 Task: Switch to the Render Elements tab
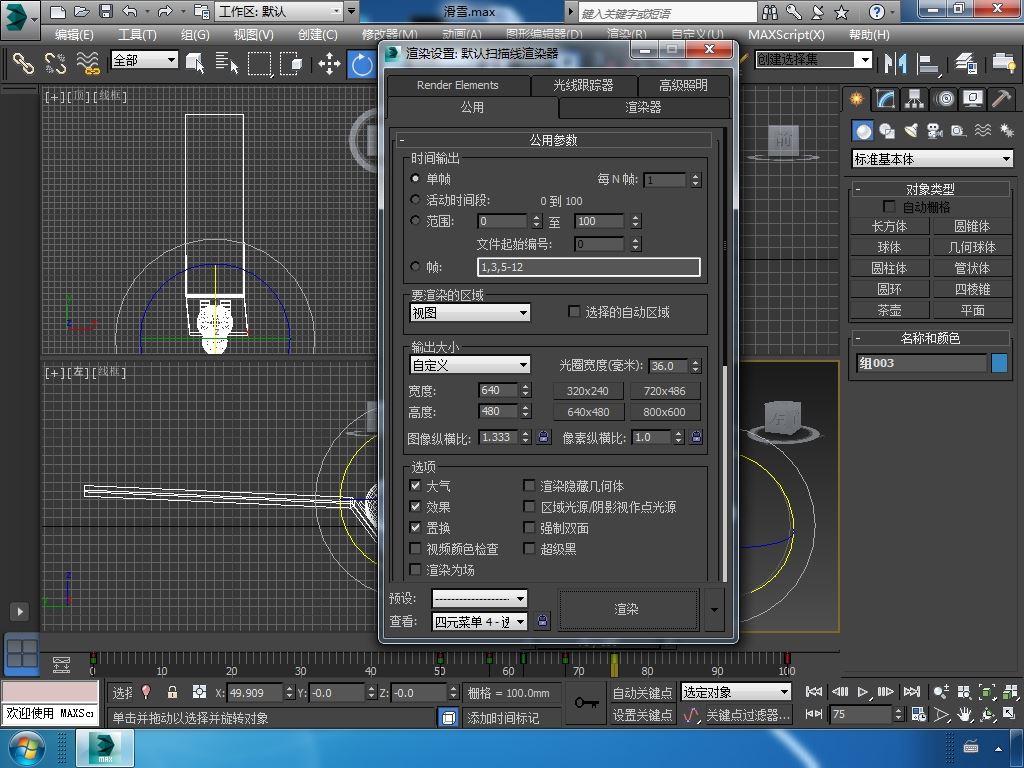457,85
